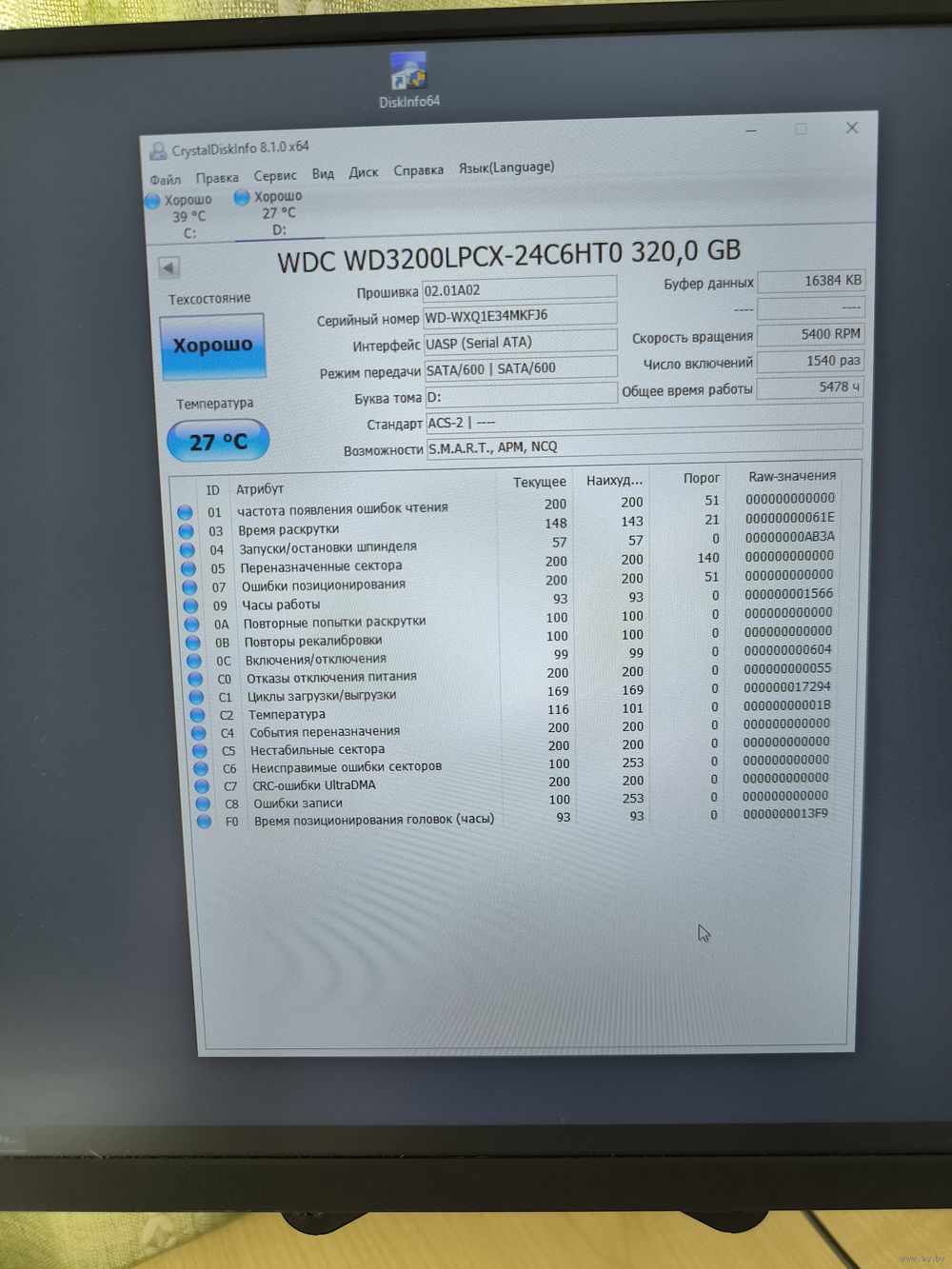Open the Файл menu
The width and height of the screenshot is (952, 1269).
165,180
